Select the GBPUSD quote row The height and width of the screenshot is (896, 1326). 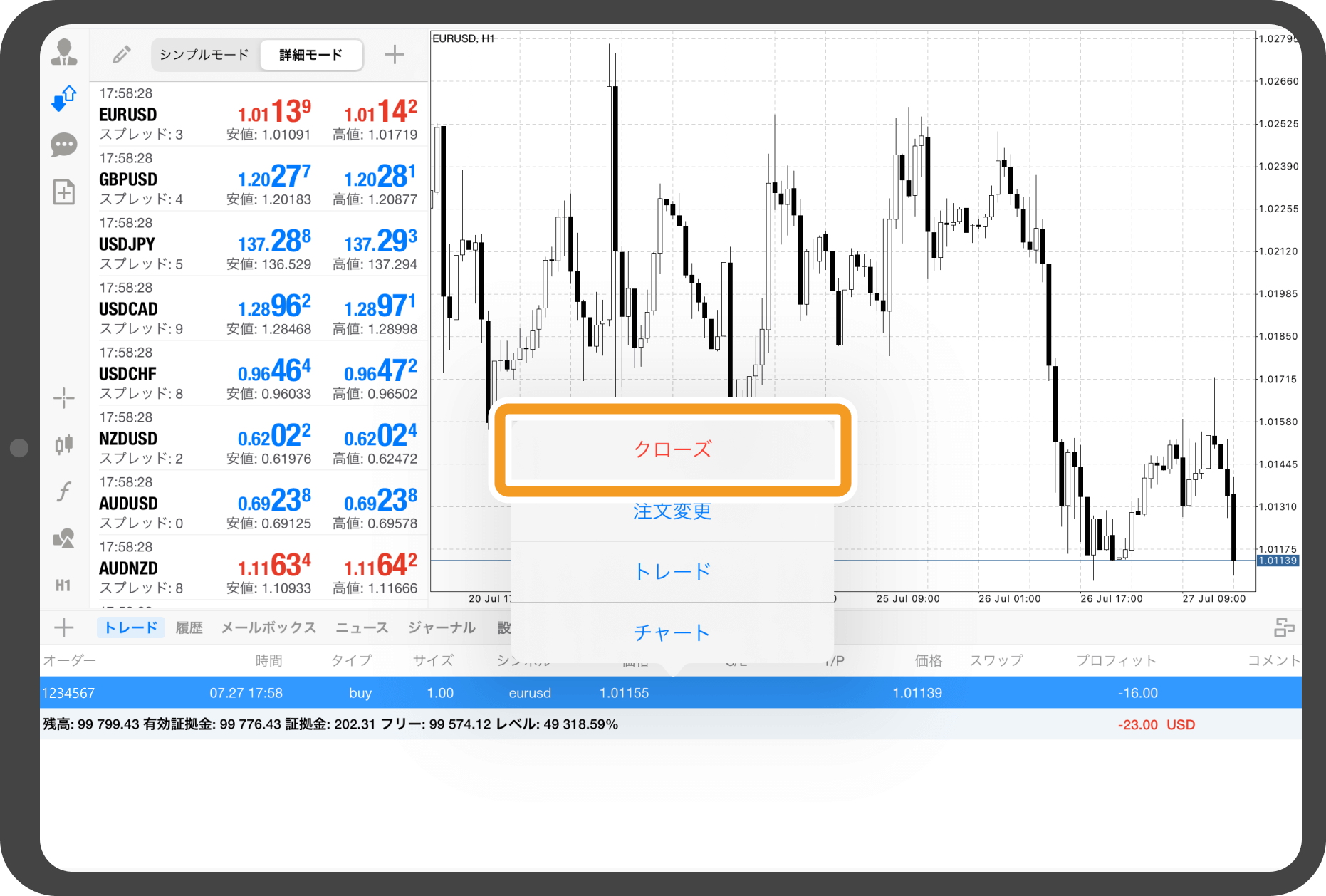pos(259,179)
